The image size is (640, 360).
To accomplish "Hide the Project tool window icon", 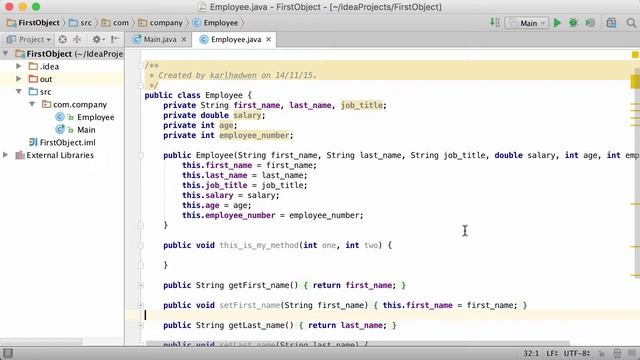I will click(115, 40).
